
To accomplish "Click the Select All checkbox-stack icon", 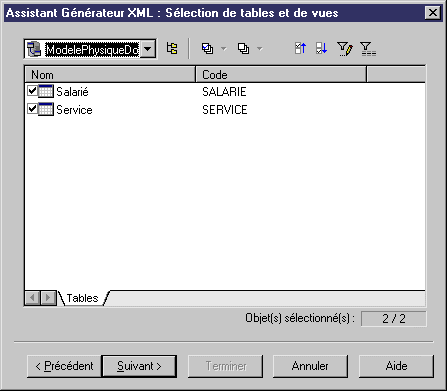I will [x=207, y=49].
